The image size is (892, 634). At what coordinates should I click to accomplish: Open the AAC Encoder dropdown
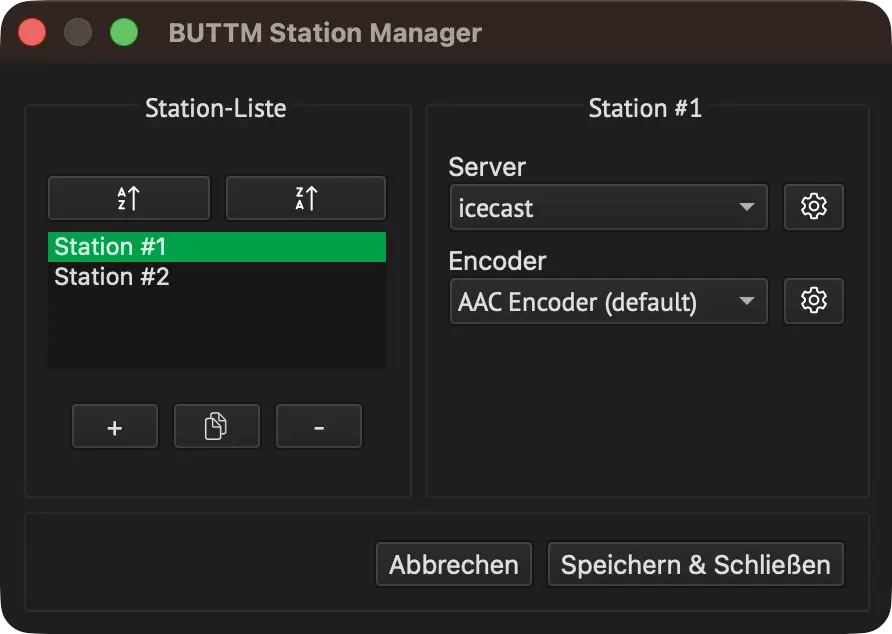pyautogui.click(x=608, y=301)
